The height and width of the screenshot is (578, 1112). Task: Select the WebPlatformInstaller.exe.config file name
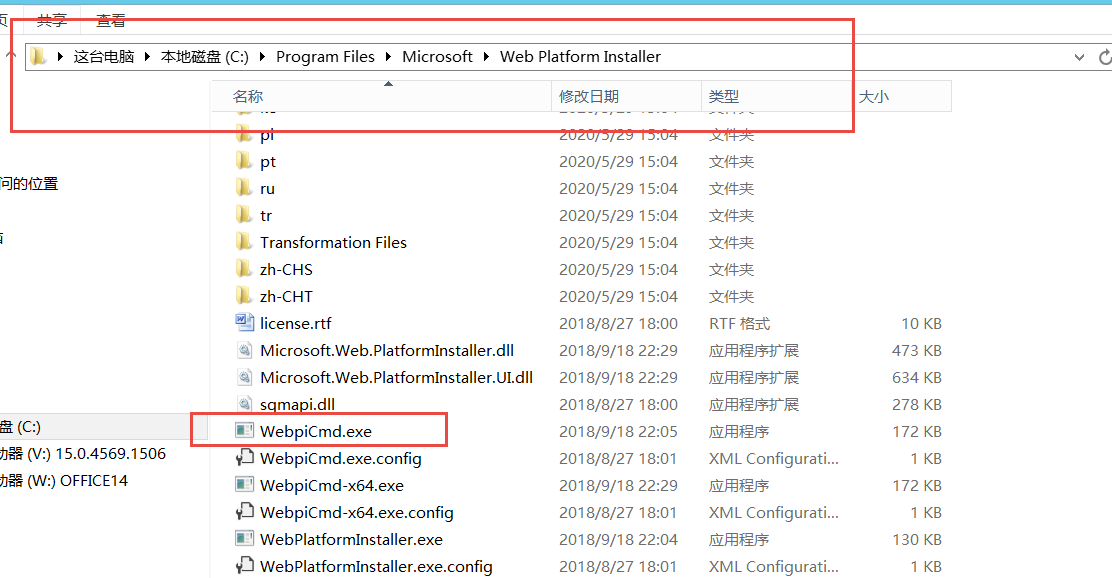pos(376,567)
